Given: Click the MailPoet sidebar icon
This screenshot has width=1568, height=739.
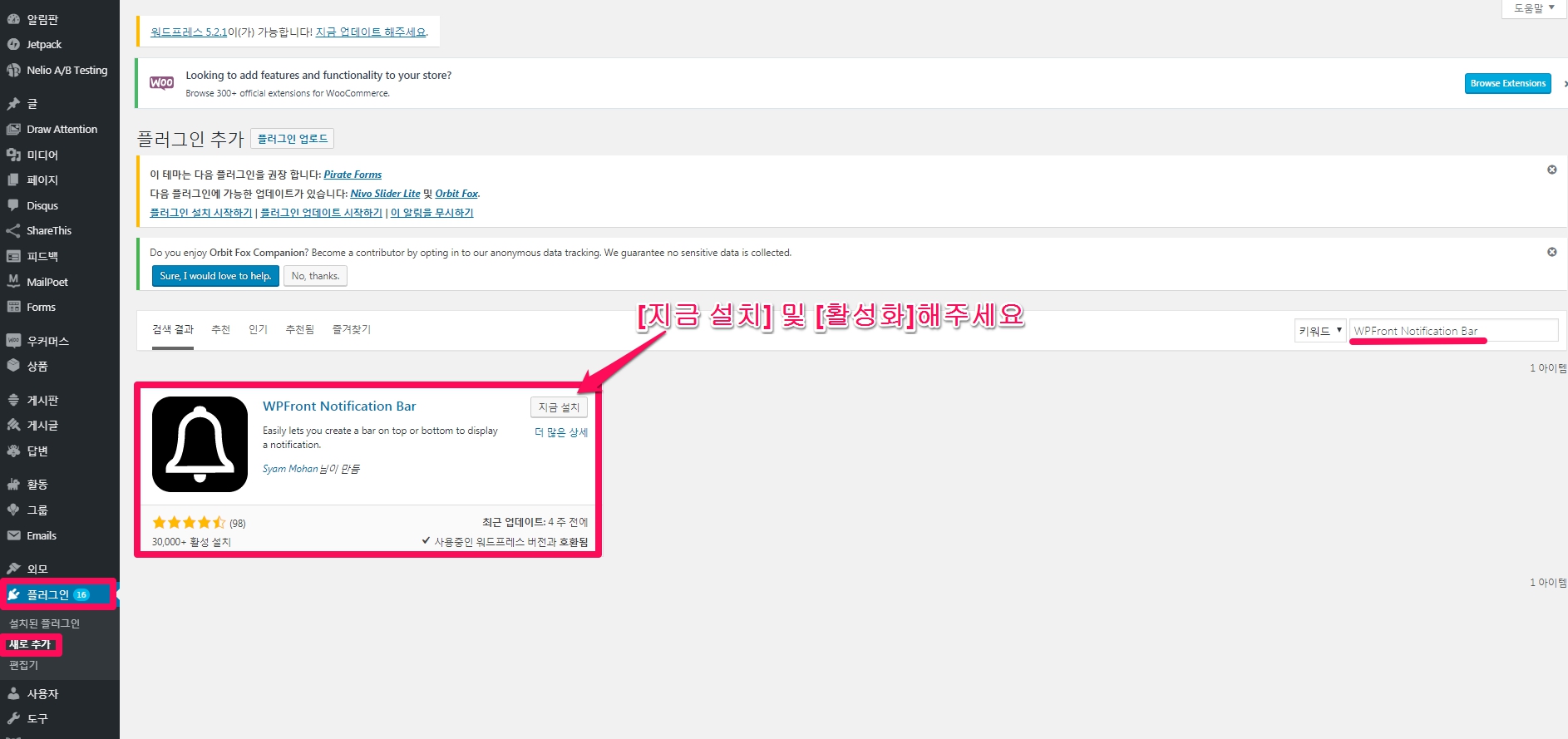Looking at the screenshot, I should click(x=13, y=282).
